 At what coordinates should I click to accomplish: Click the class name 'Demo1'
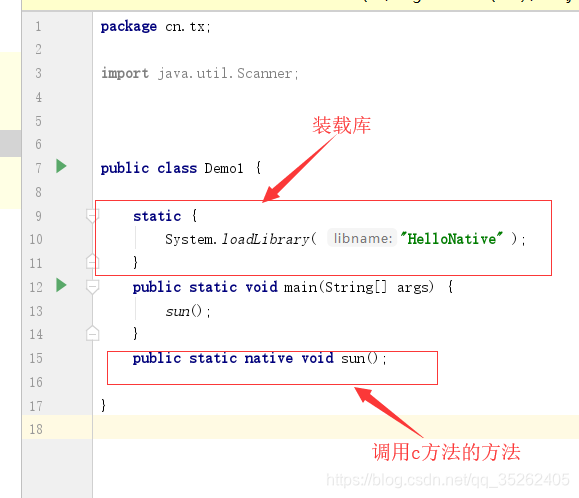coord(224,168)
